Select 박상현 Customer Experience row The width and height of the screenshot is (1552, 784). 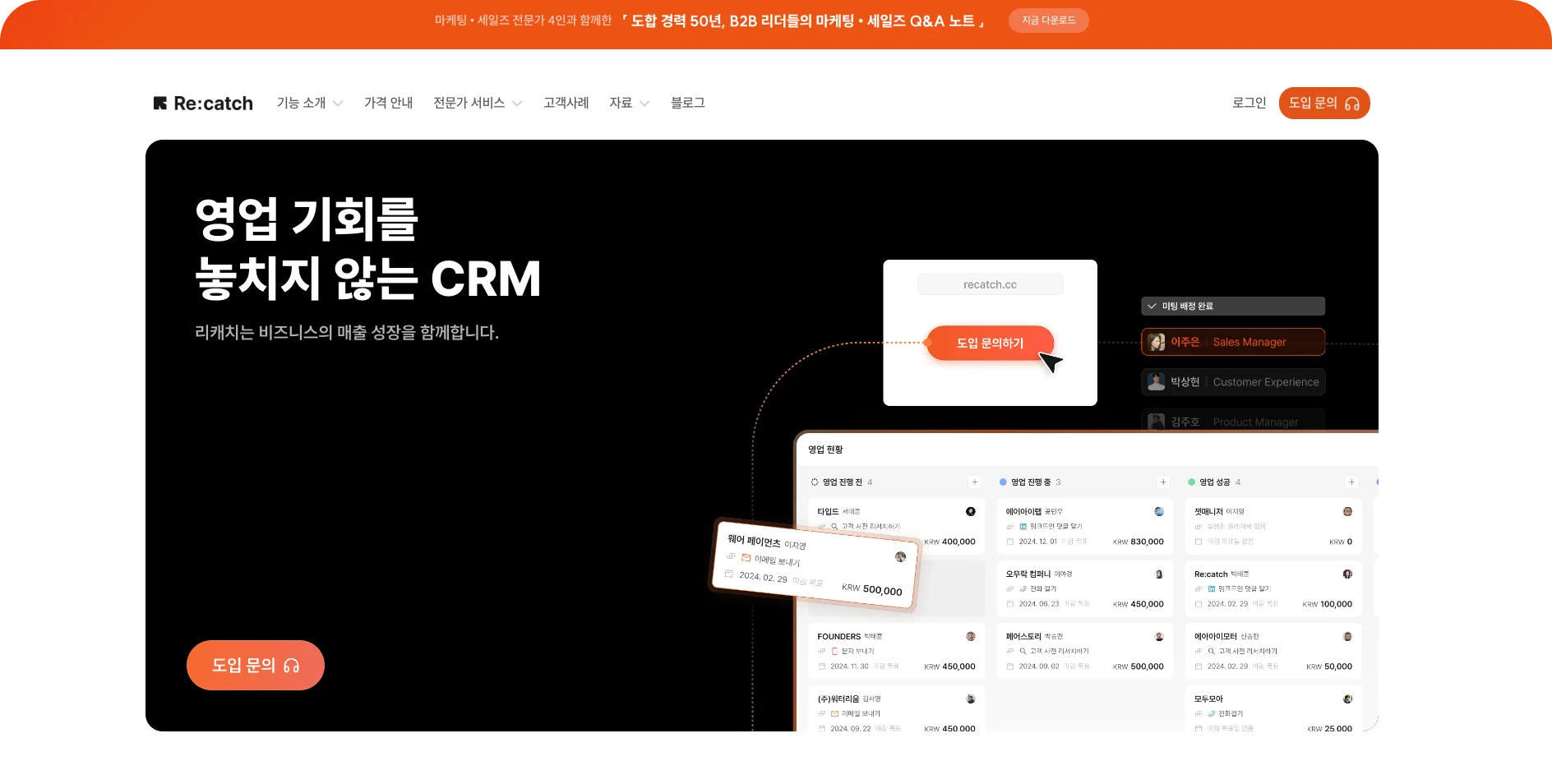click(x=1233, y=382)
